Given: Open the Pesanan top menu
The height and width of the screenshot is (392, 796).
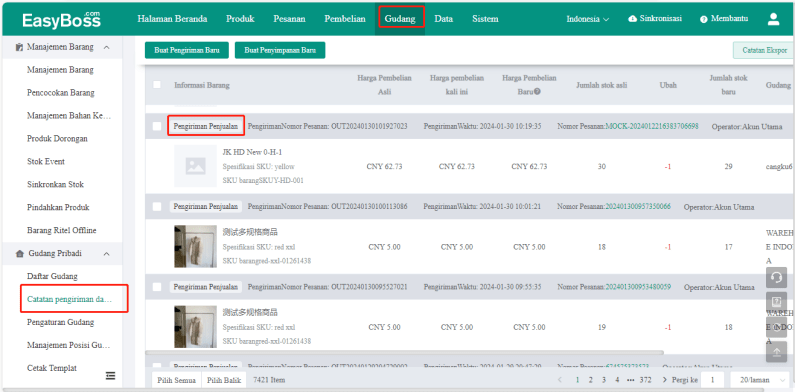Looking at the screenshot, I should 289,19.
